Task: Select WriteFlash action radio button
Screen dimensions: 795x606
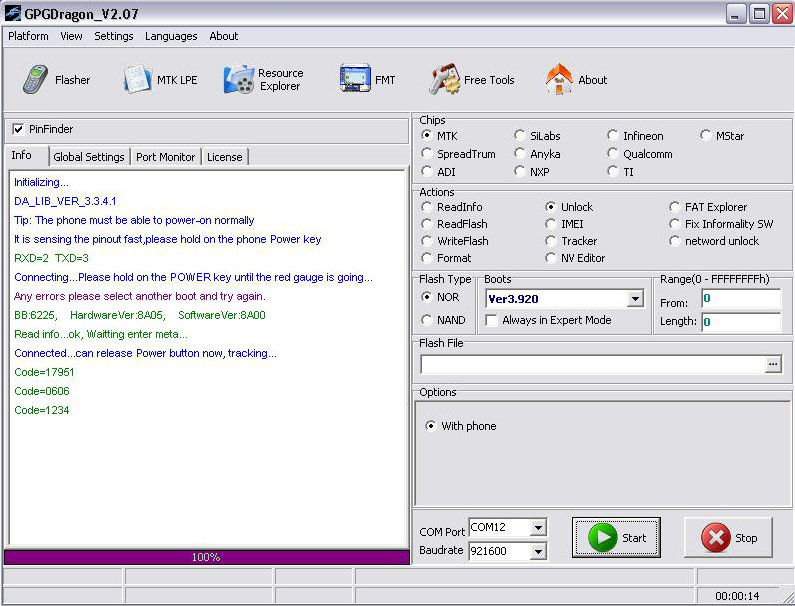Action: (427, 241)
